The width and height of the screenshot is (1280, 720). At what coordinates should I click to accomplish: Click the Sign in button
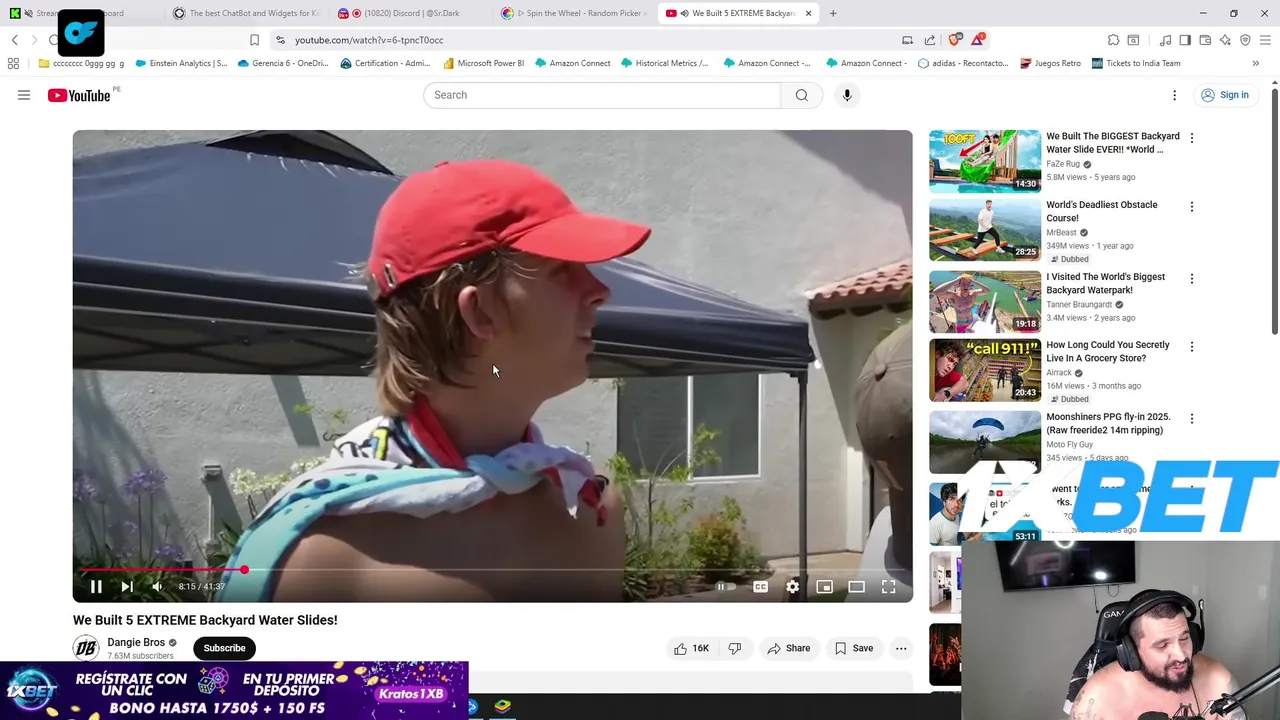click(x=1225, y=95)
